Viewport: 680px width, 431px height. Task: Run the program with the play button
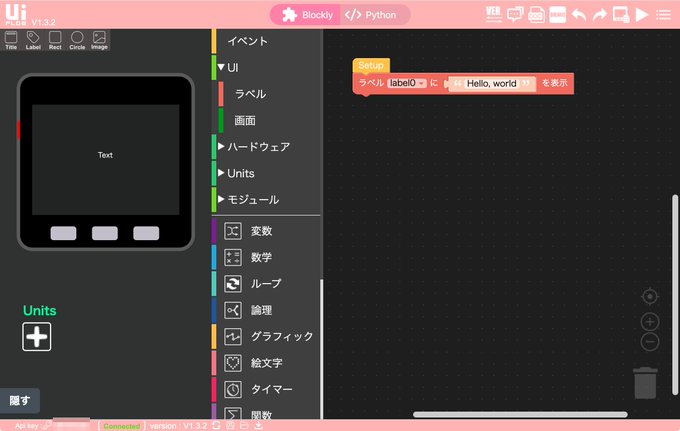click(641, 15)
